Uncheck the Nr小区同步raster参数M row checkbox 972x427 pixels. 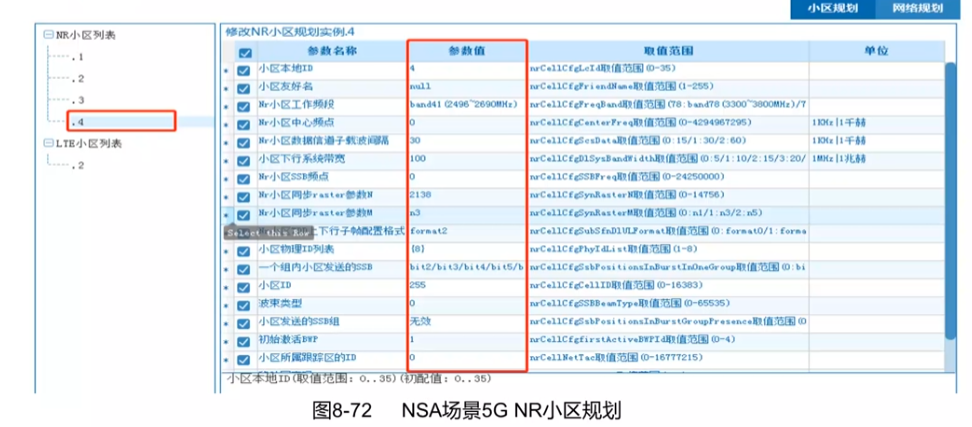(x=244, y=215)
